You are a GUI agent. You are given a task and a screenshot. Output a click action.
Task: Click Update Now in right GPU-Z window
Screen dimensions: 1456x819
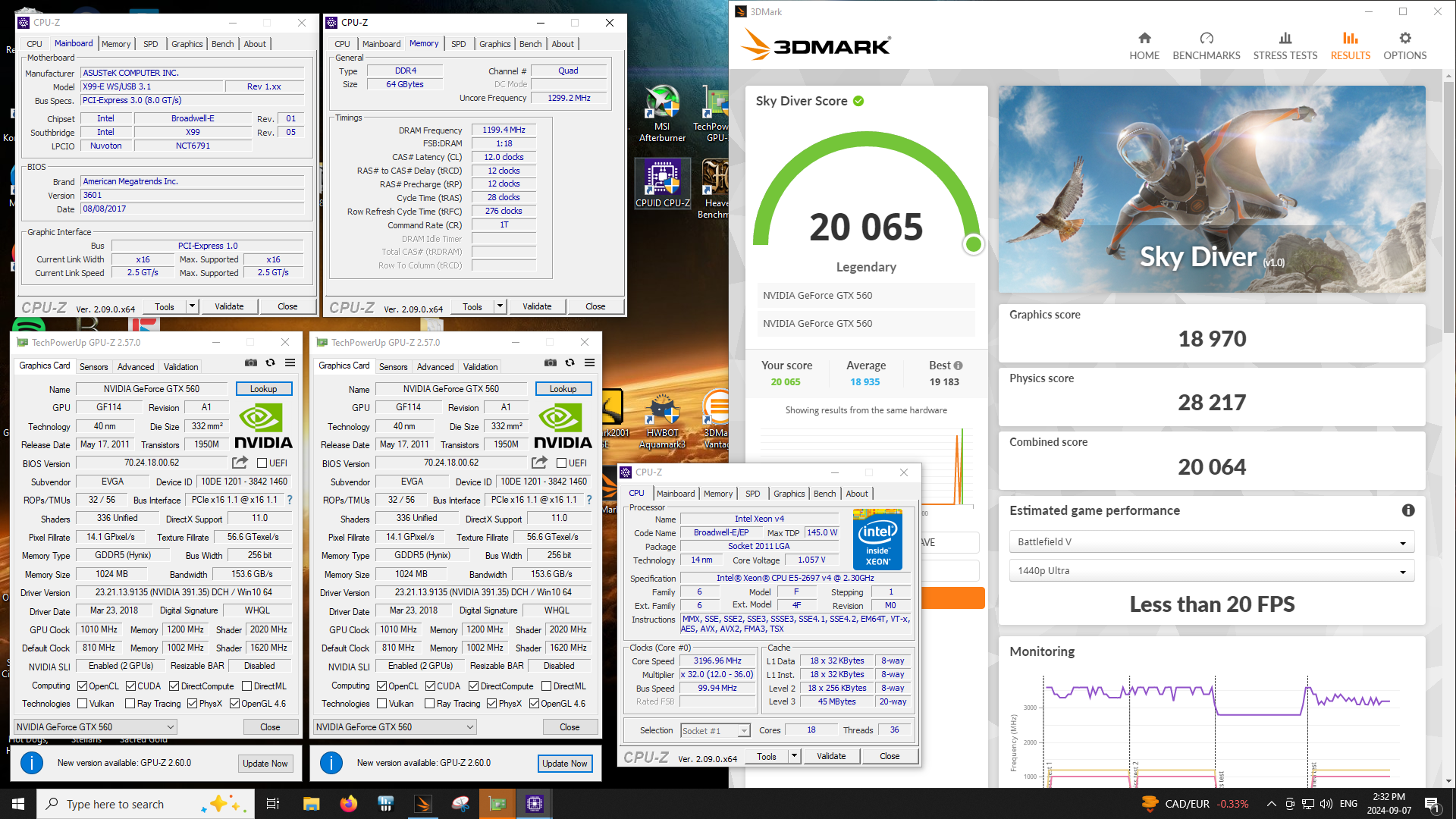(565, 764)
